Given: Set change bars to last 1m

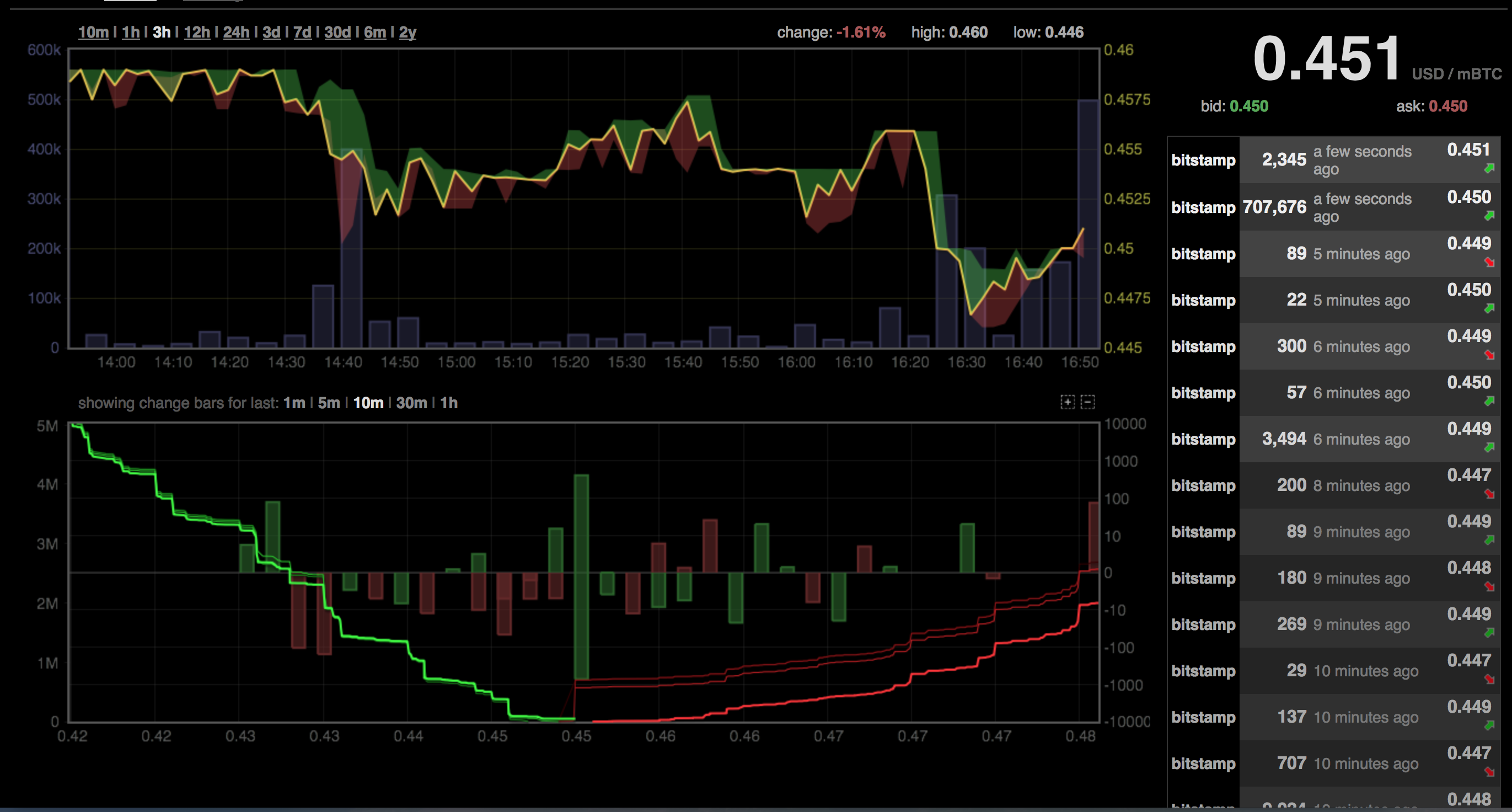Looking at the screenshot, I should pyautogui.click(x=294, y=403).
